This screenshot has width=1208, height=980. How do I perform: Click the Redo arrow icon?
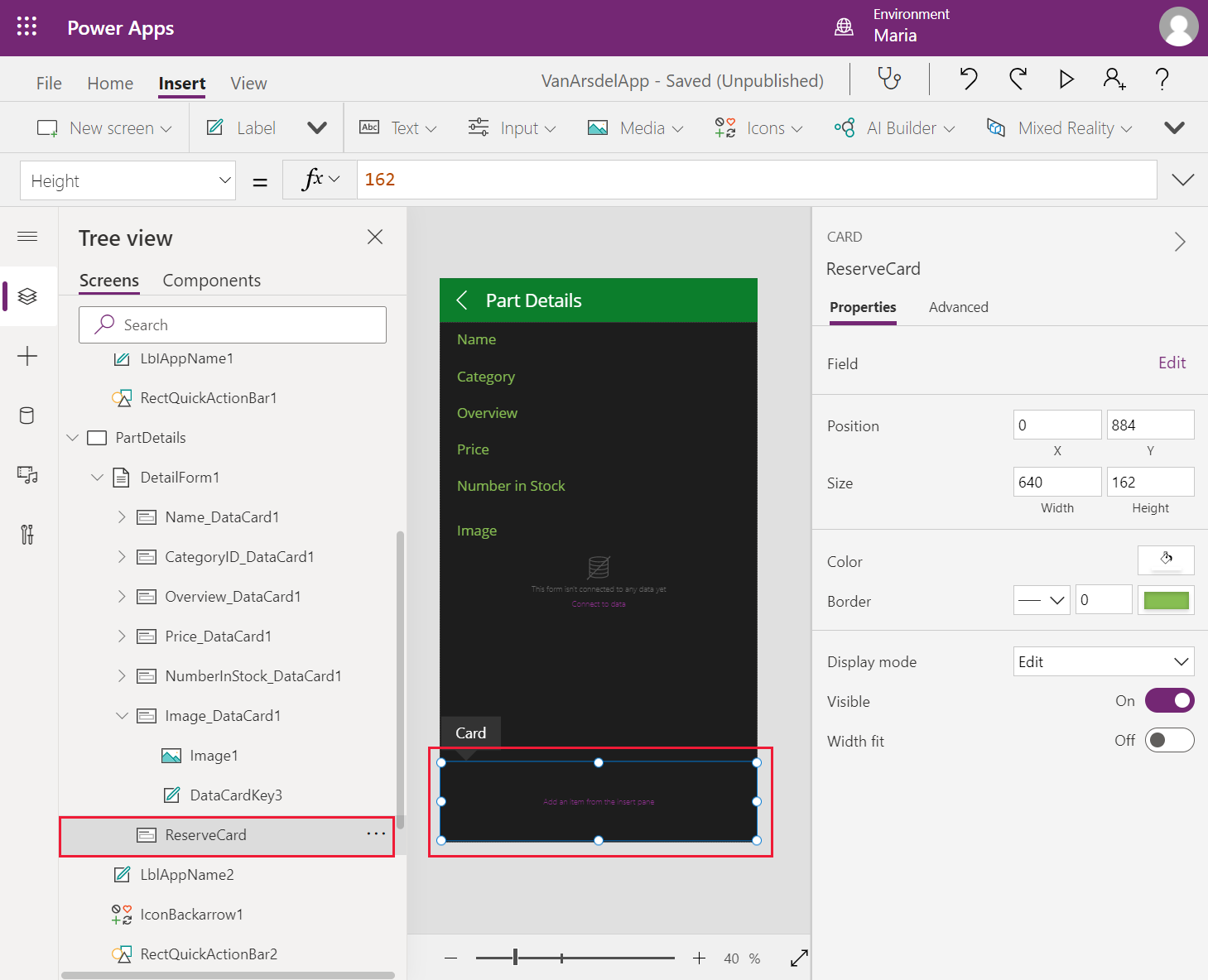1018,79
